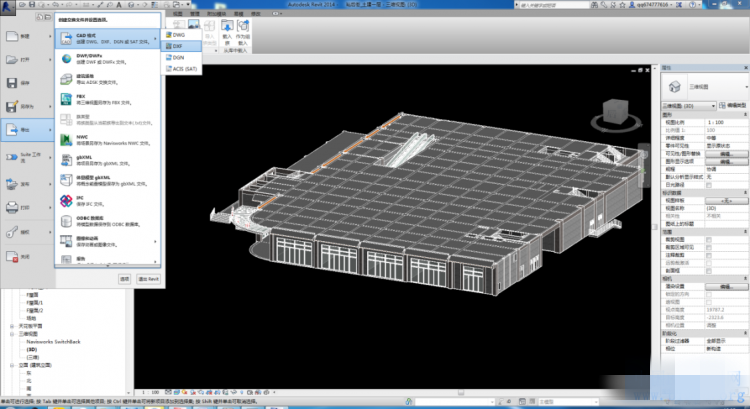Click the Save disk icon in quick access toolbar

click(32, 4)
